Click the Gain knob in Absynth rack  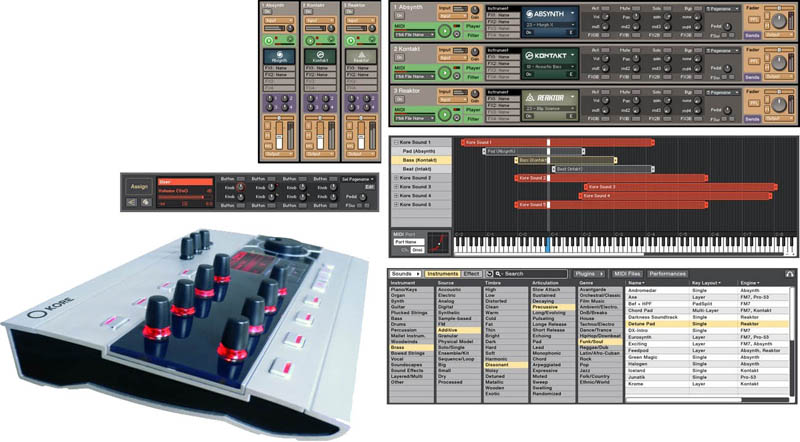[x=474, y=10]
